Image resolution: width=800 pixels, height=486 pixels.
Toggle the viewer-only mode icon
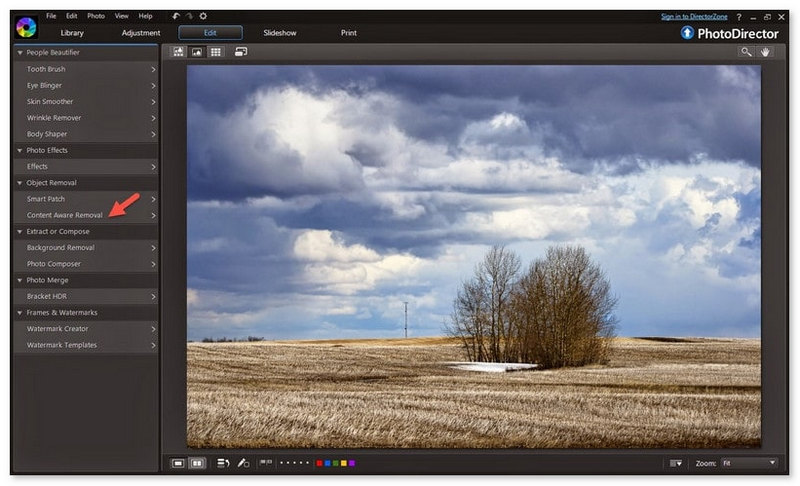click(x=197, y=52)
